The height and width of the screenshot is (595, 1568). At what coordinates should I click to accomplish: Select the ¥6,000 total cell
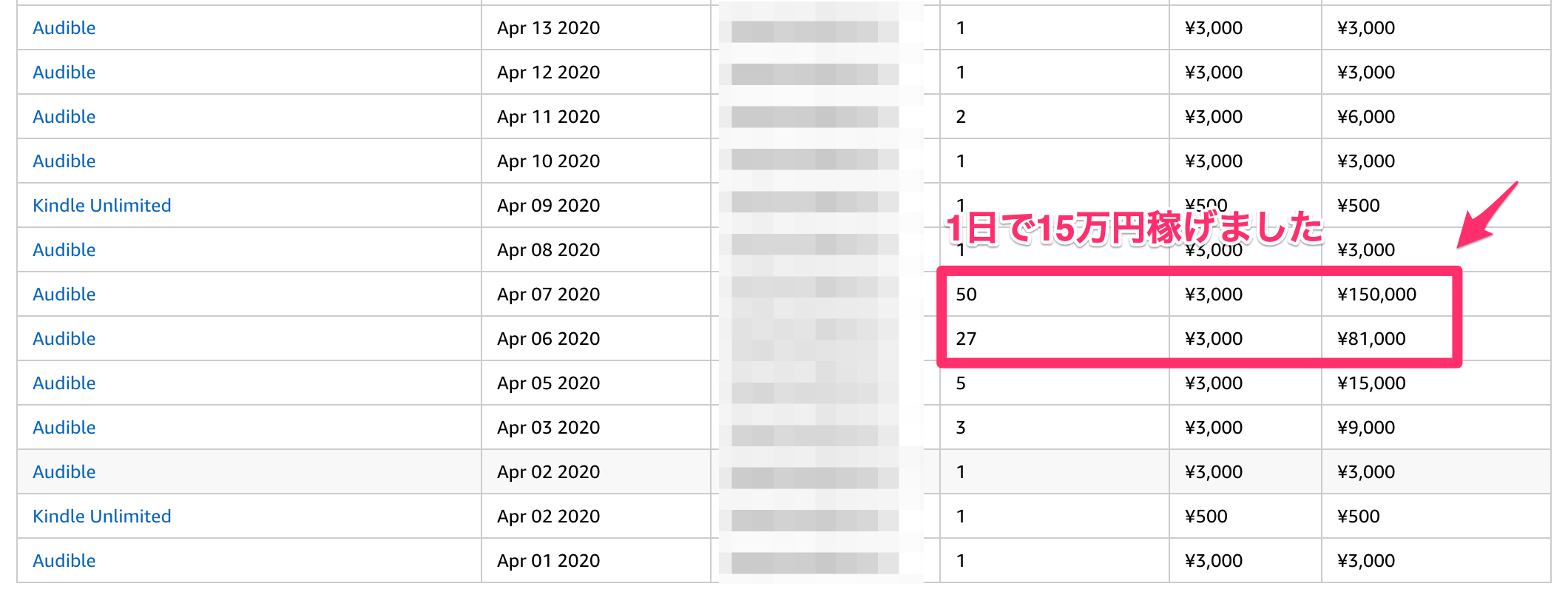click(1366, 117)
